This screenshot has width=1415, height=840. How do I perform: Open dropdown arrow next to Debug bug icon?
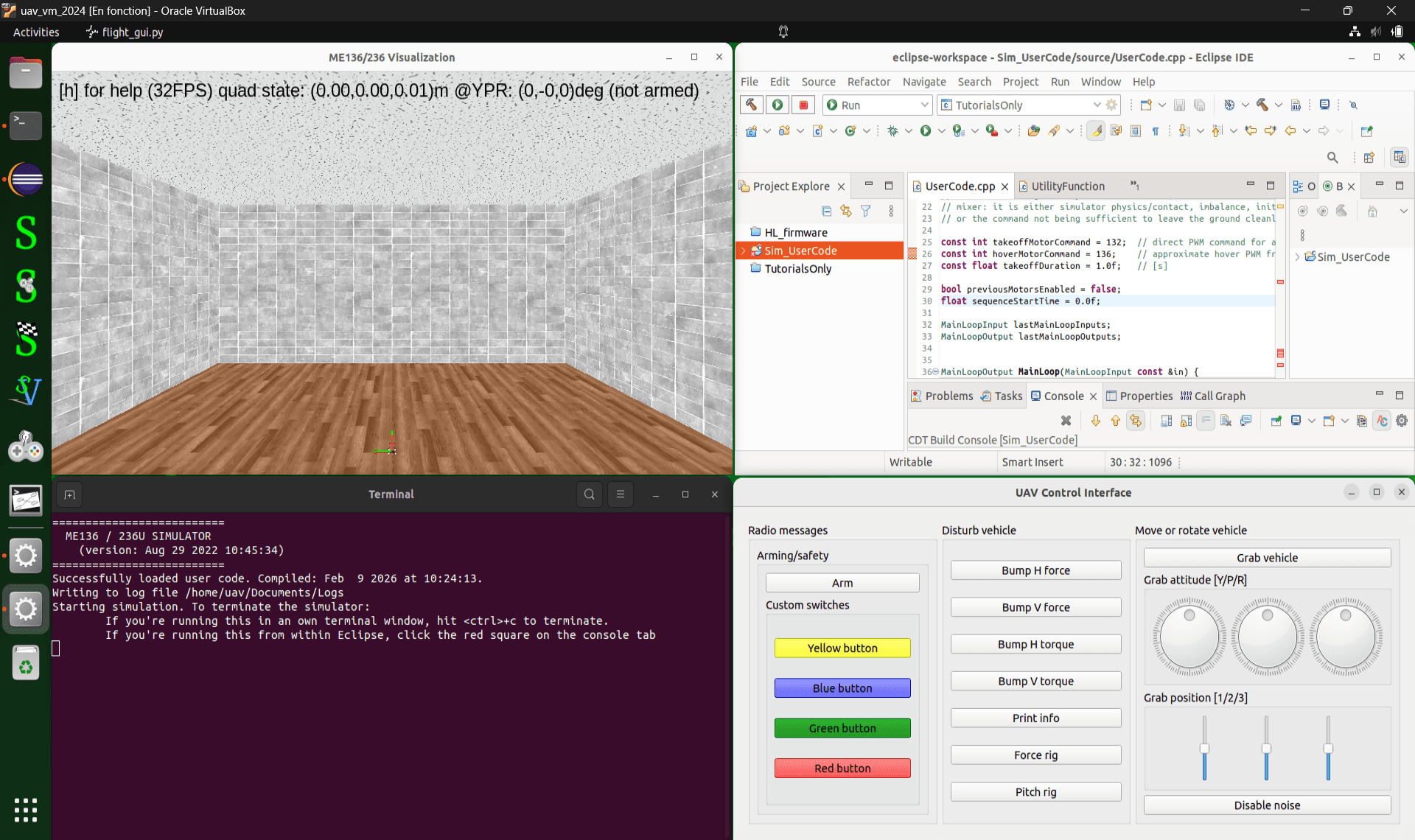pyautogui.click(x=909, y=130)
